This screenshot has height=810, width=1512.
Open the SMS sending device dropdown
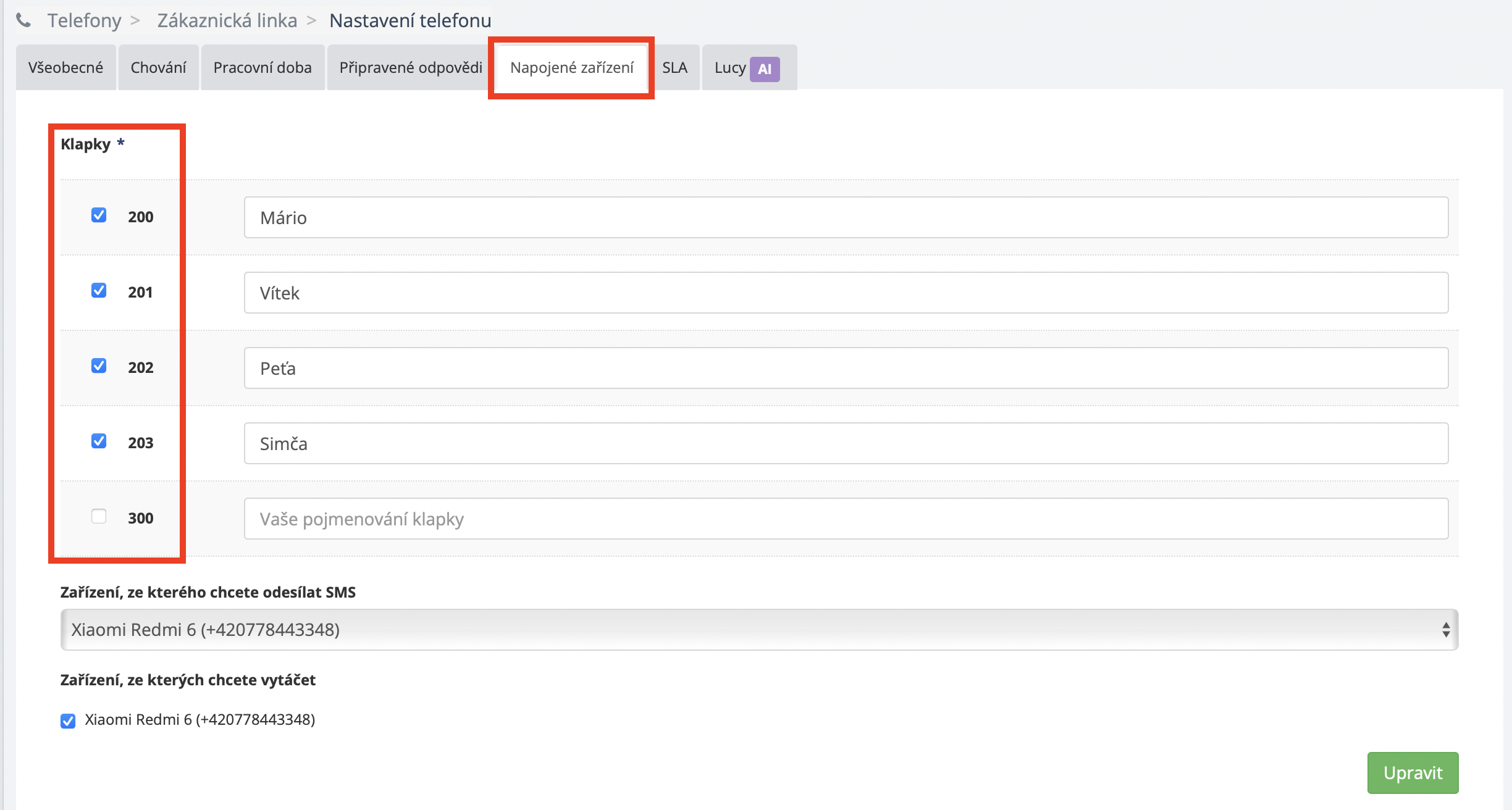(759, 630)
